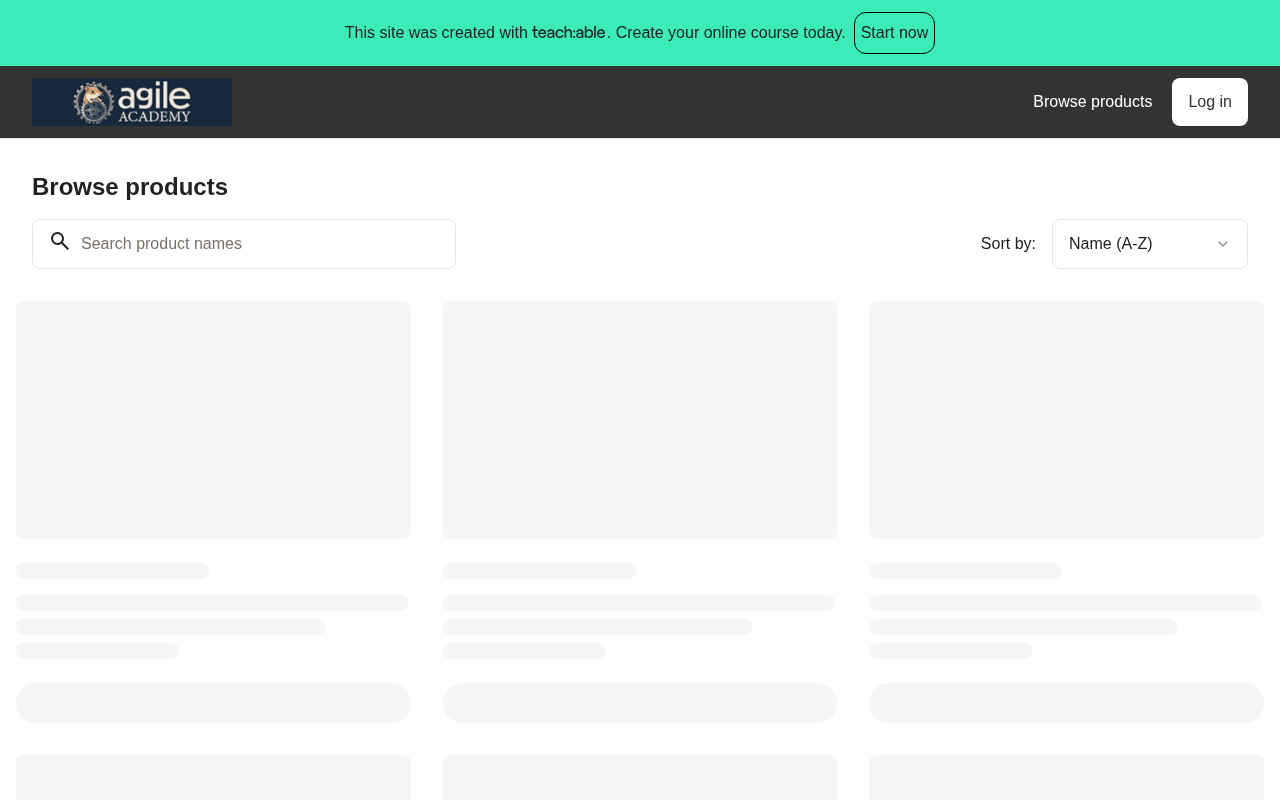This screenshot has height=800, width=1280.
Task: Open Browse products in navigation
Action: point(1092,102)
